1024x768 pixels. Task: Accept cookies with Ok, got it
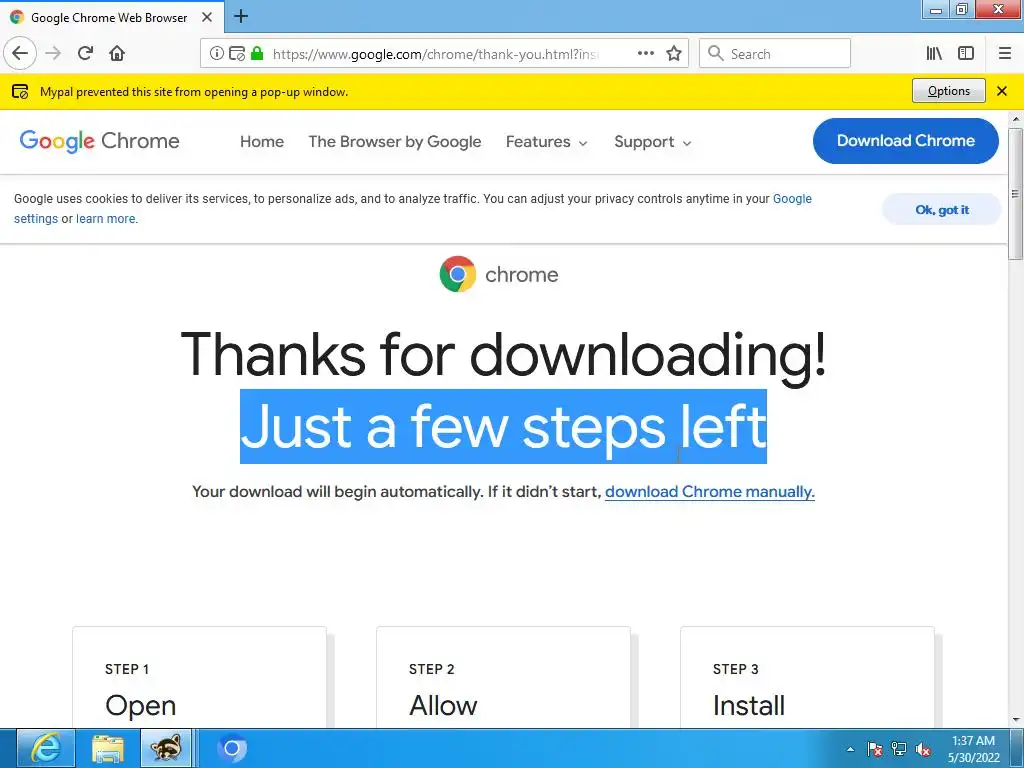942,210
